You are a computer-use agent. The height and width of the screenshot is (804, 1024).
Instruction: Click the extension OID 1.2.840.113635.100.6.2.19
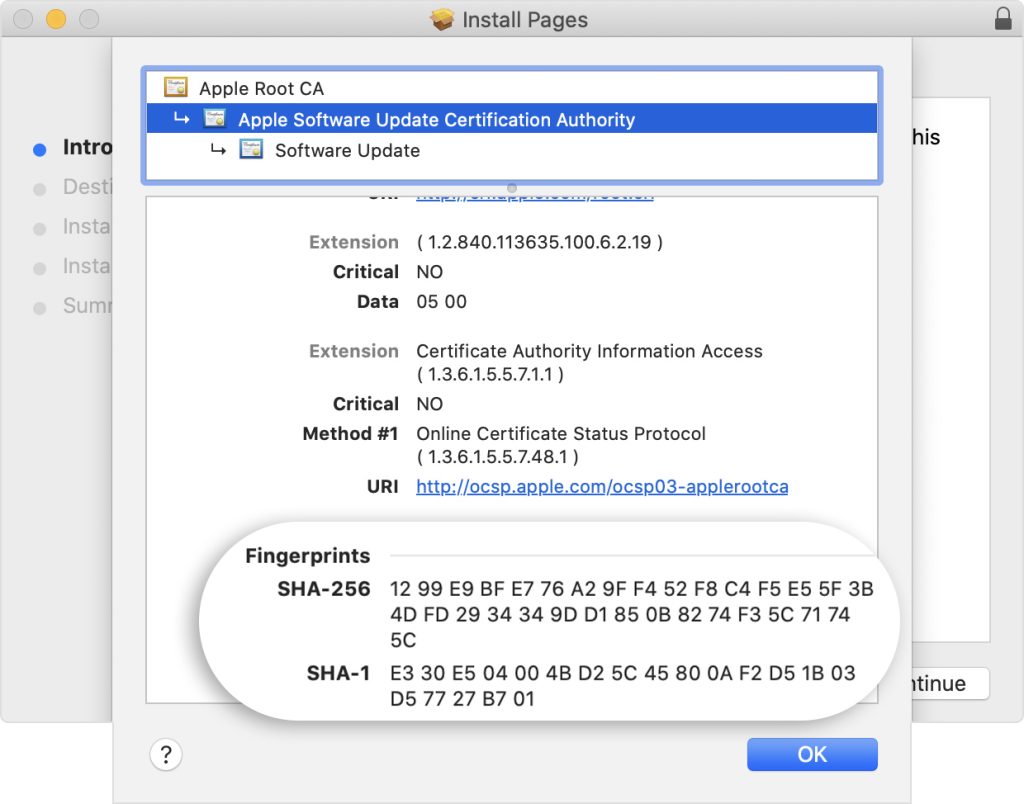click(x=539, y=242)
